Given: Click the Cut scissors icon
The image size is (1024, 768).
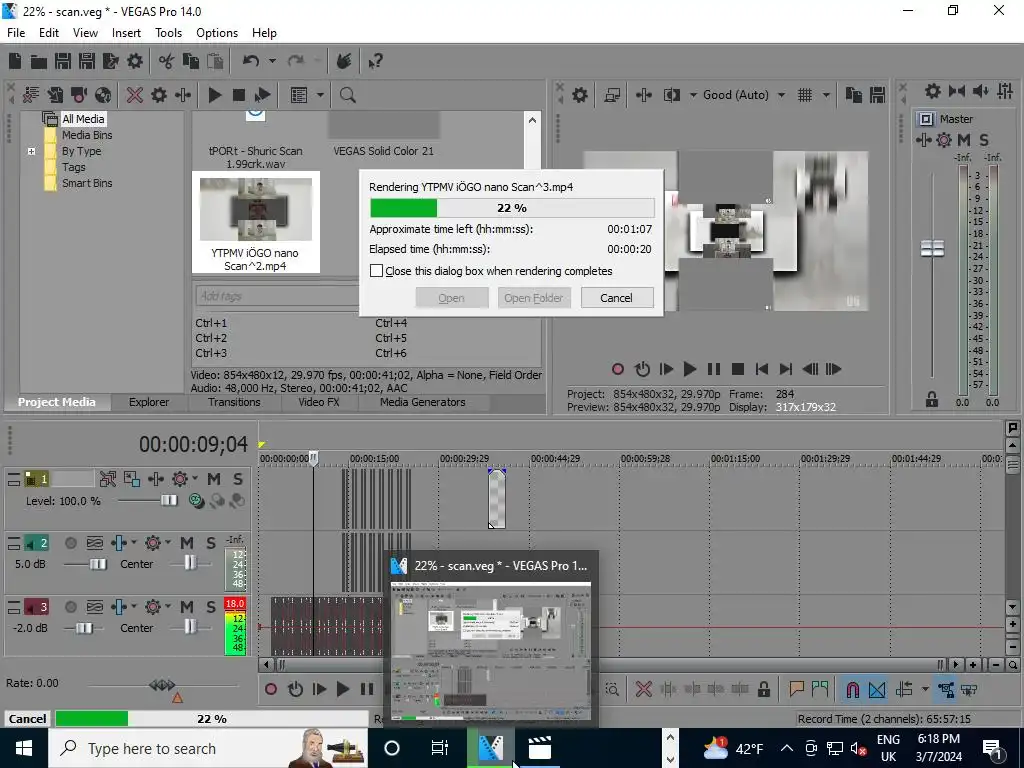Looking at the screenshot, I should pyautogui.click(x=167, y=61).
